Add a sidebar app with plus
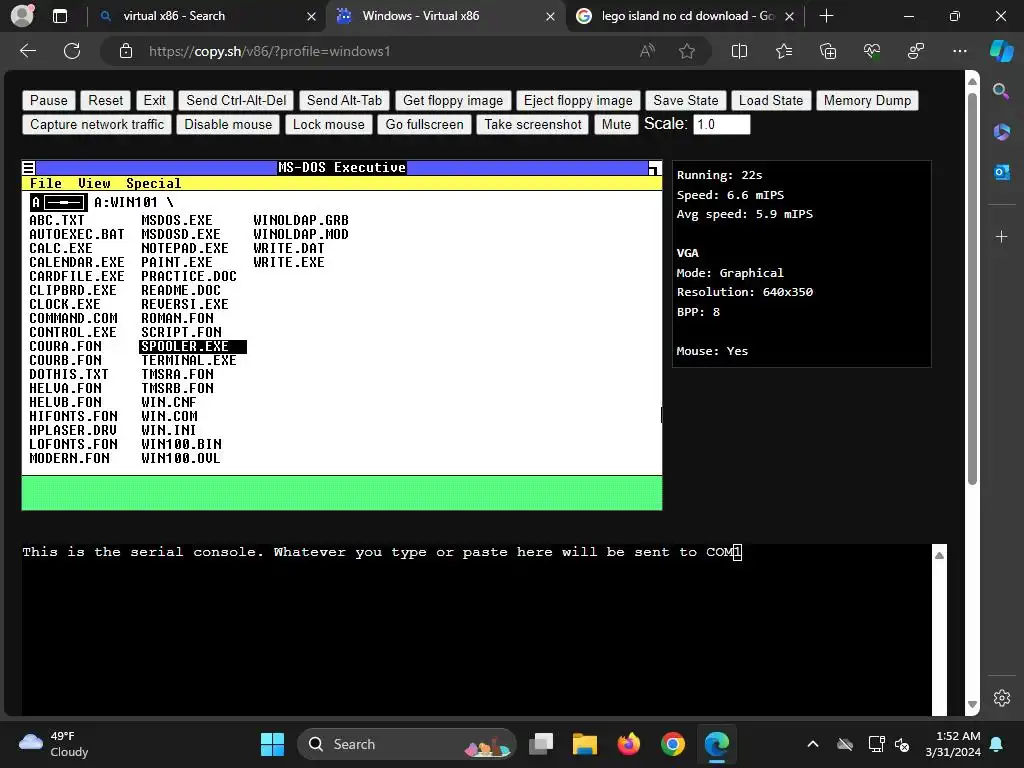The width and height of the screenshot is (1024, 768). click(x=1001, y=236)
